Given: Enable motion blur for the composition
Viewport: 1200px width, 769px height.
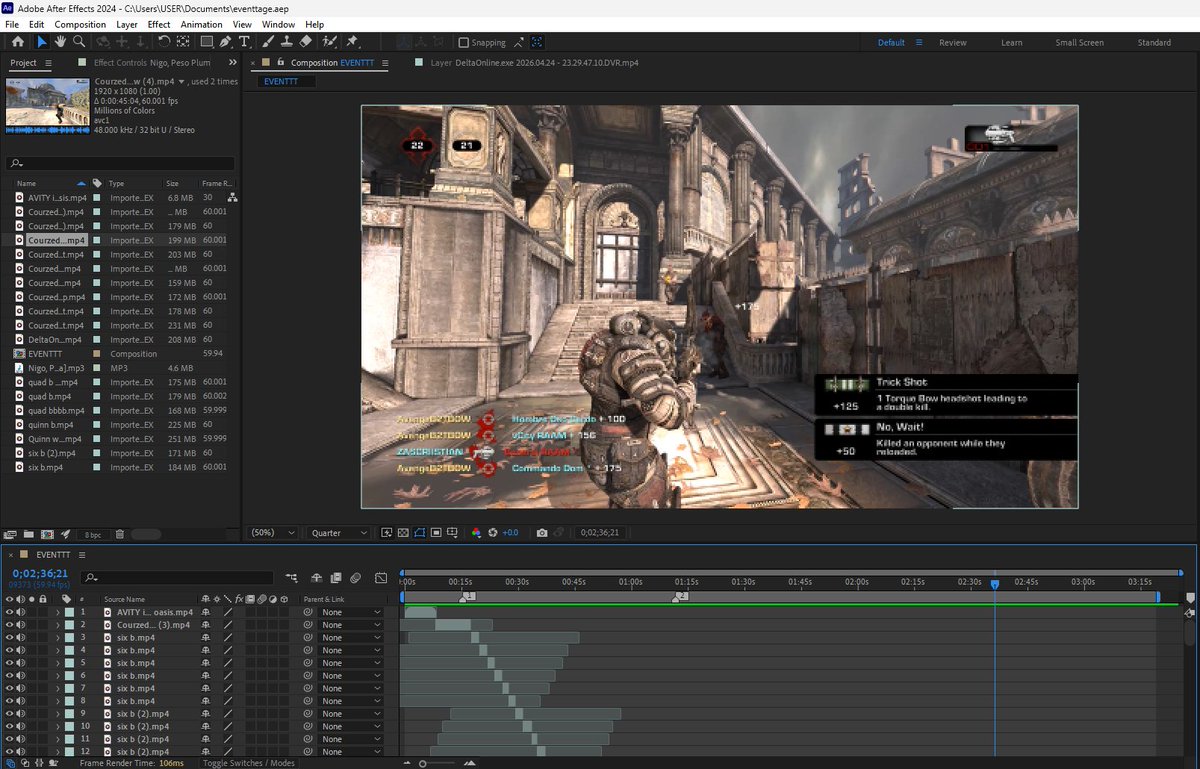Looking at the screenshot, I should 354,577.
